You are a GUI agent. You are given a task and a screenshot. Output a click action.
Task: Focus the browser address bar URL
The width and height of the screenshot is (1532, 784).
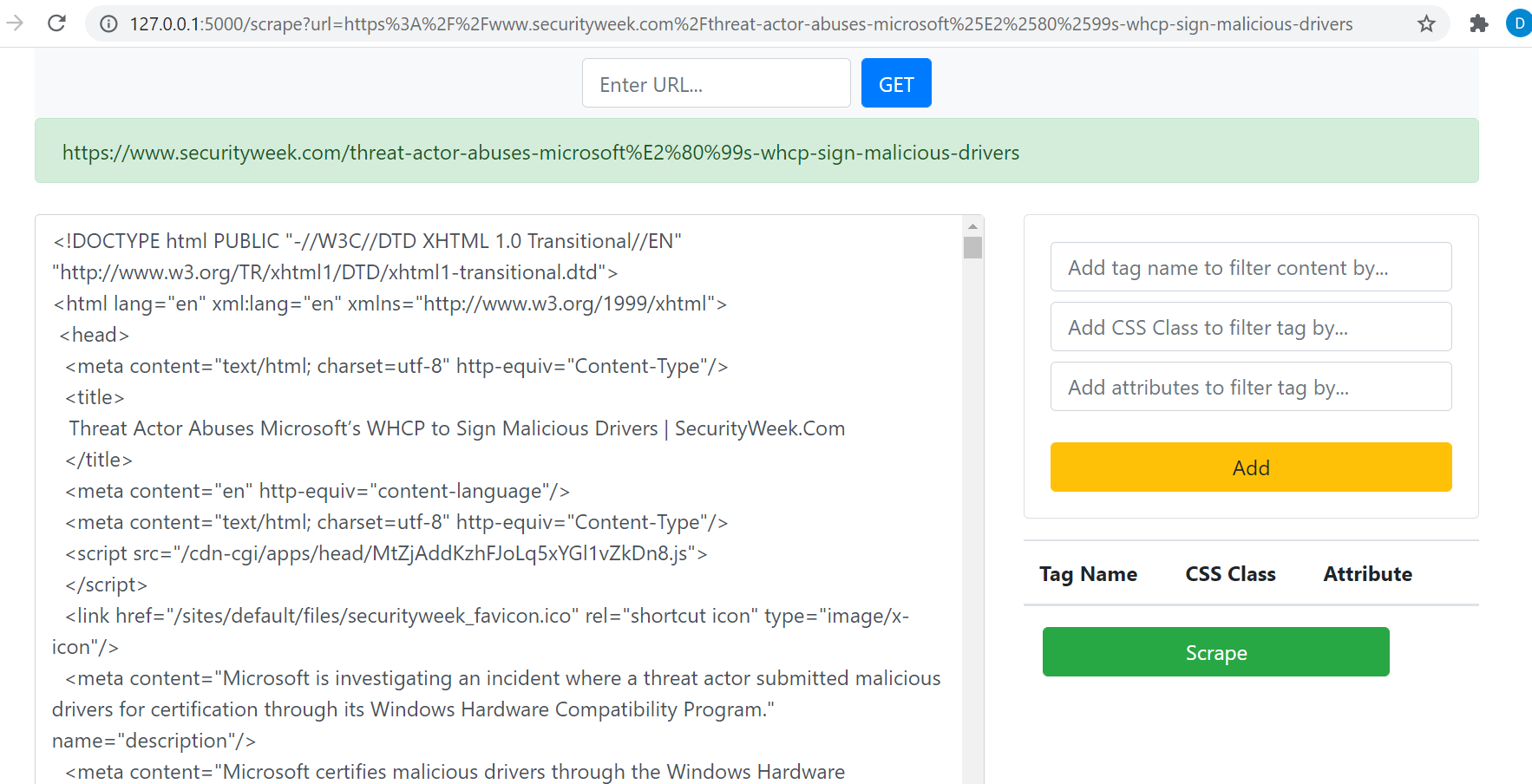[x=741, y=24]
